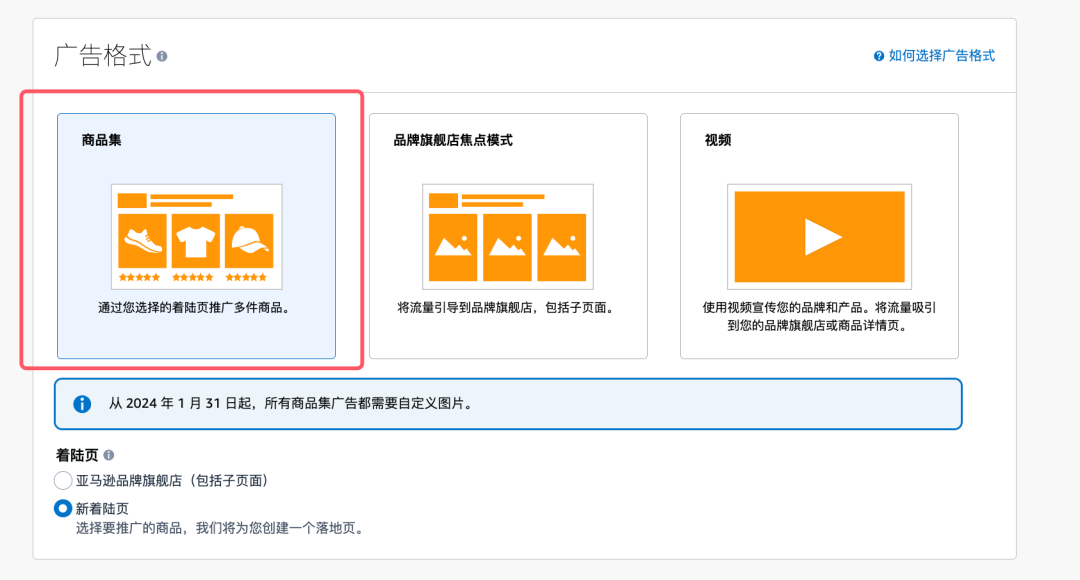The width and height of the screenshot is (1080, 580).
Task: Select the 新着陆页 radio button
Action: pyautogui.click(x=62, y=508)
